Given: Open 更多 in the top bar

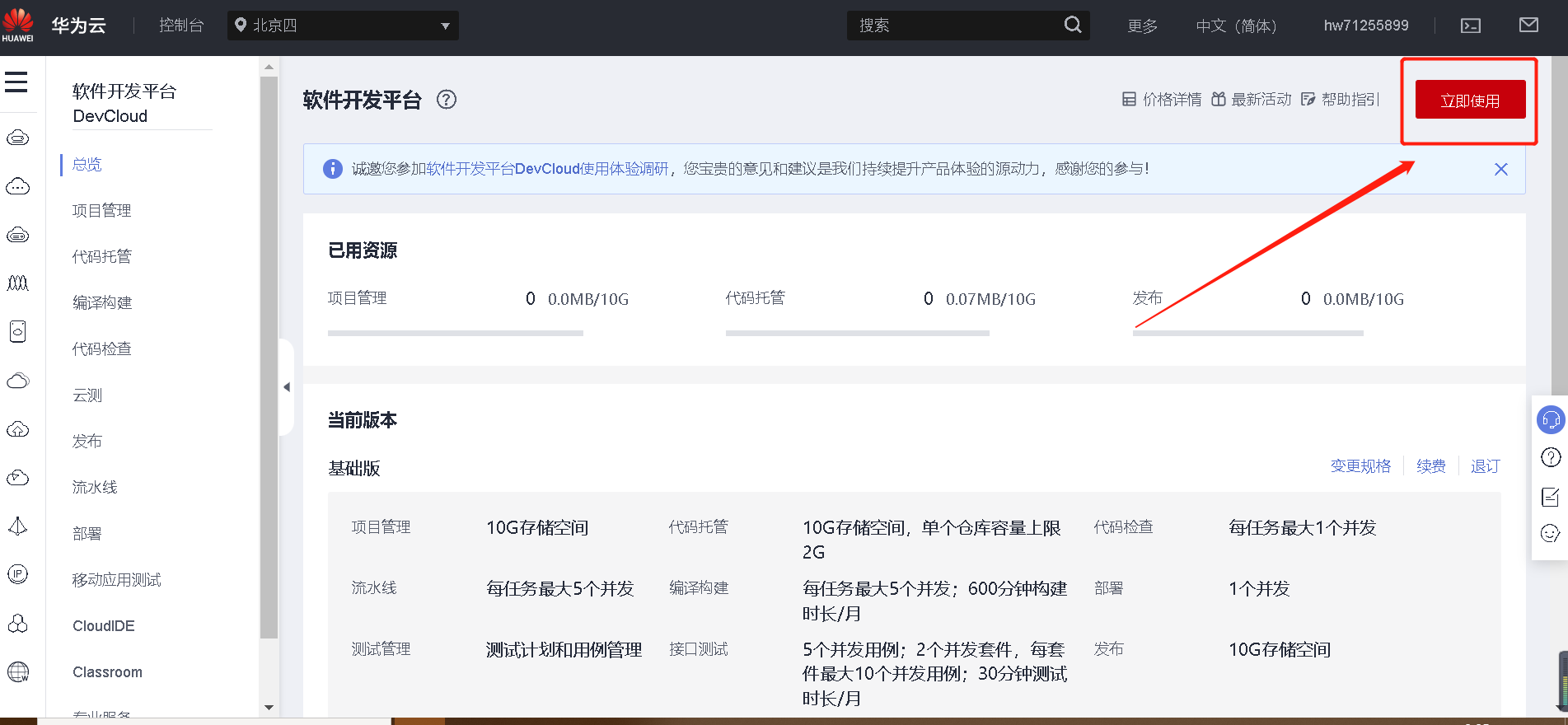Looking at the screenshot, I should coord(1143,26).
